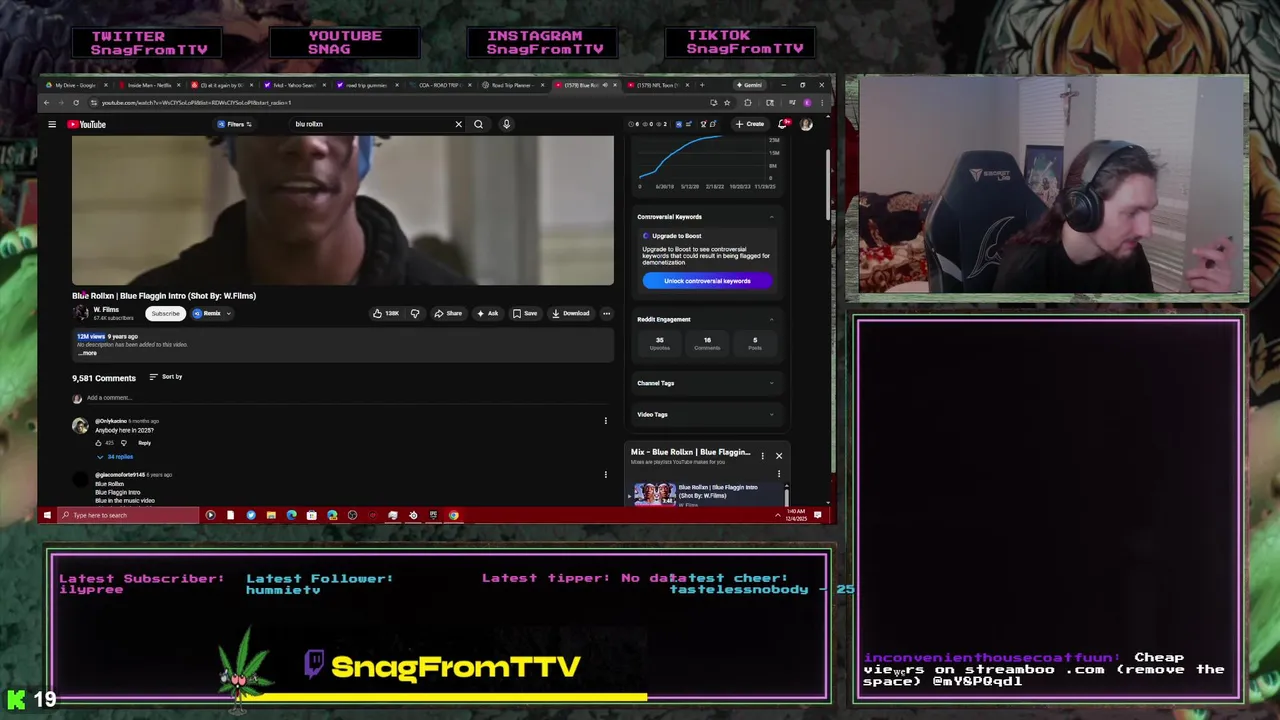Click Unlock controversial keywords button

(707, 281)
